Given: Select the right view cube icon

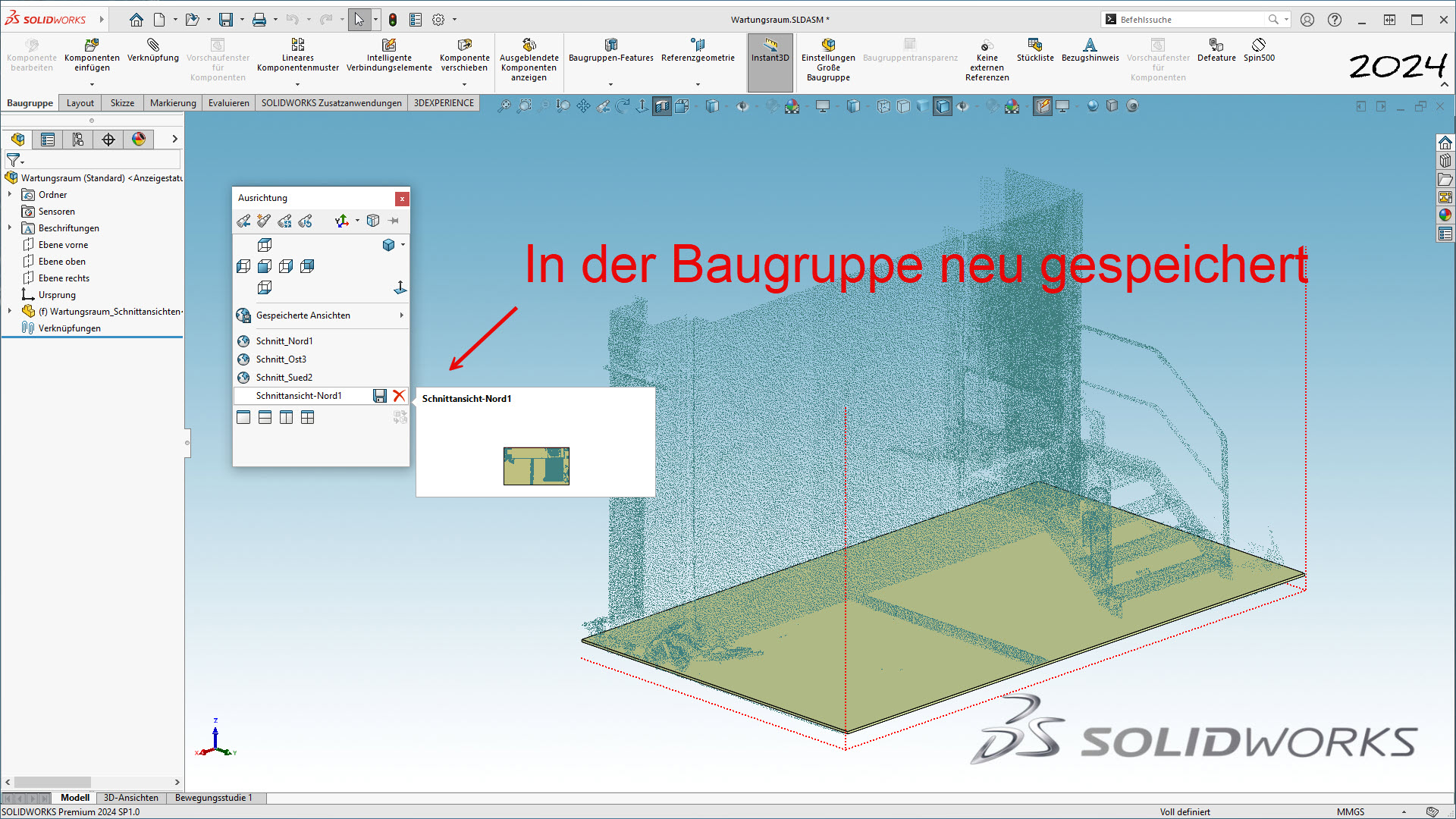Looking at the screenshot, I should tap(286, 266).
